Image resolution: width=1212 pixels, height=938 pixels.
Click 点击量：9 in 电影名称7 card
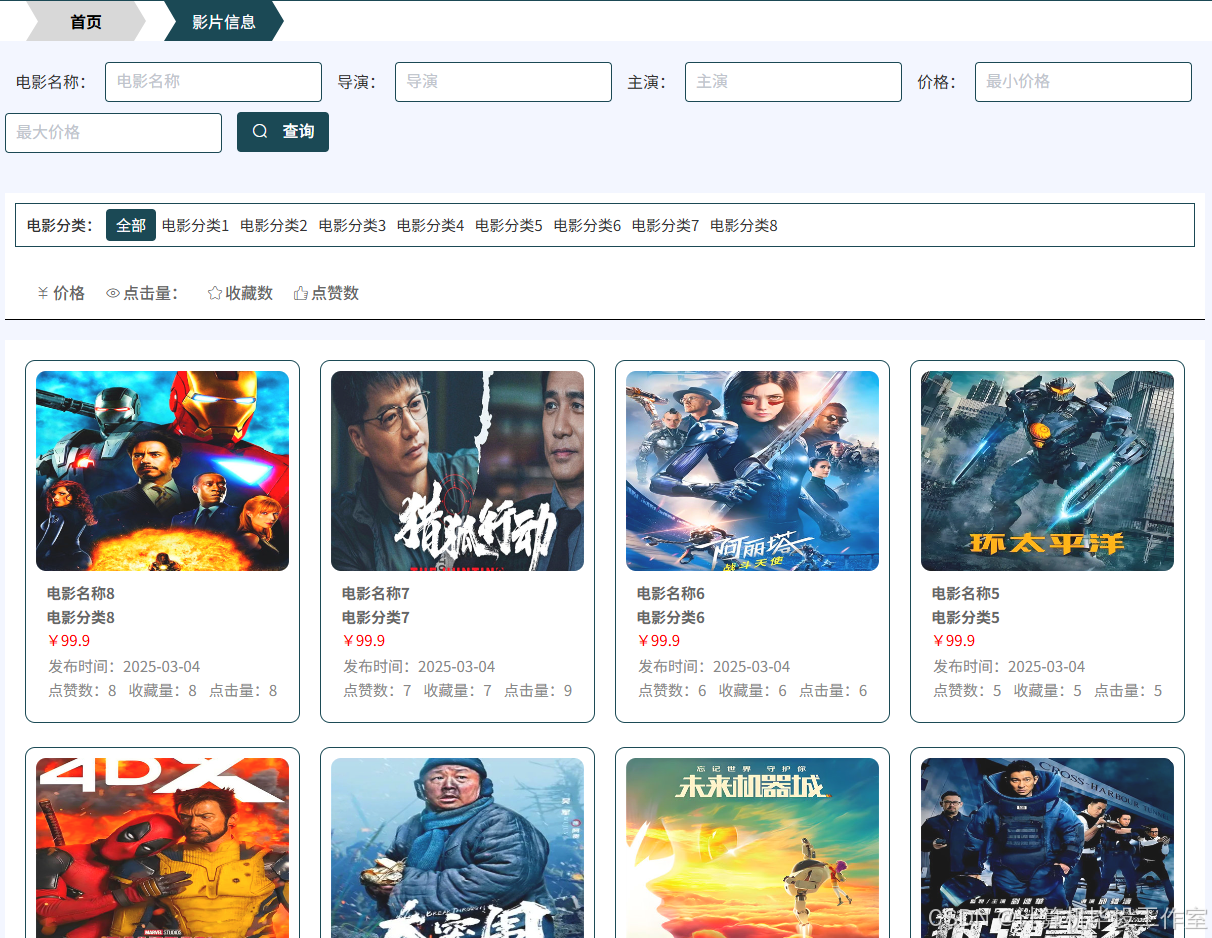(x=538, y=691)
